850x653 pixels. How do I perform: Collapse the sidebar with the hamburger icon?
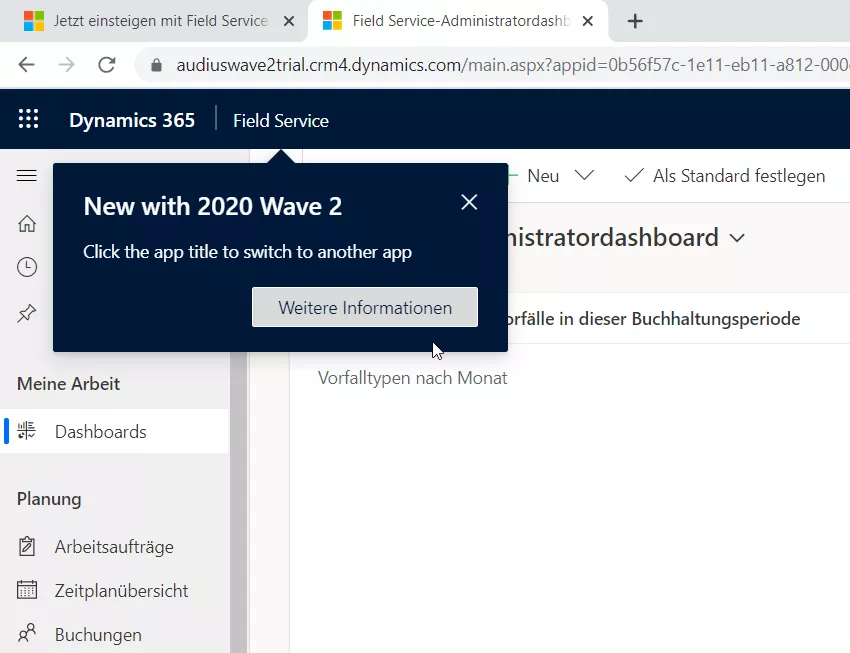point(27,176)
